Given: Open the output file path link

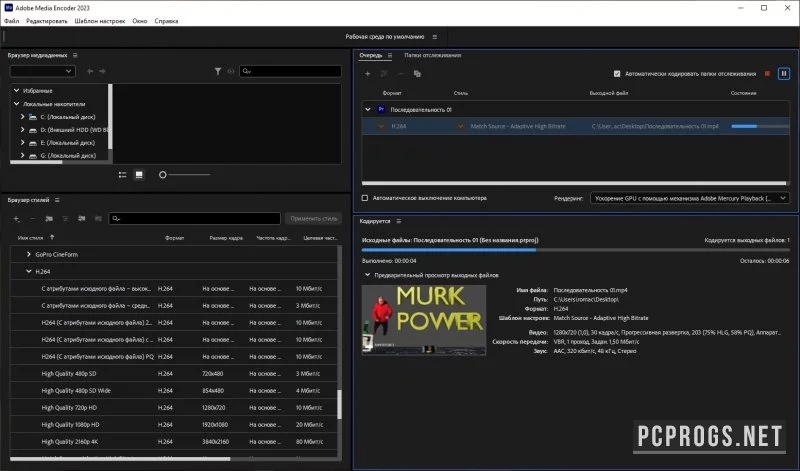Looking at the screenshot, I should pos(655,126).
